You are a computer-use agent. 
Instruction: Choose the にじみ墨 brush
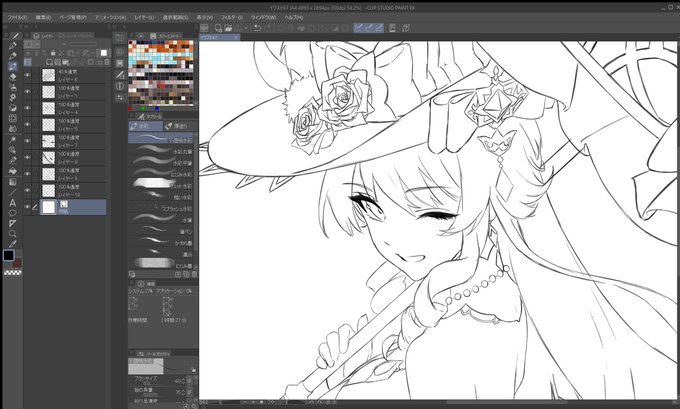(160, 264)
